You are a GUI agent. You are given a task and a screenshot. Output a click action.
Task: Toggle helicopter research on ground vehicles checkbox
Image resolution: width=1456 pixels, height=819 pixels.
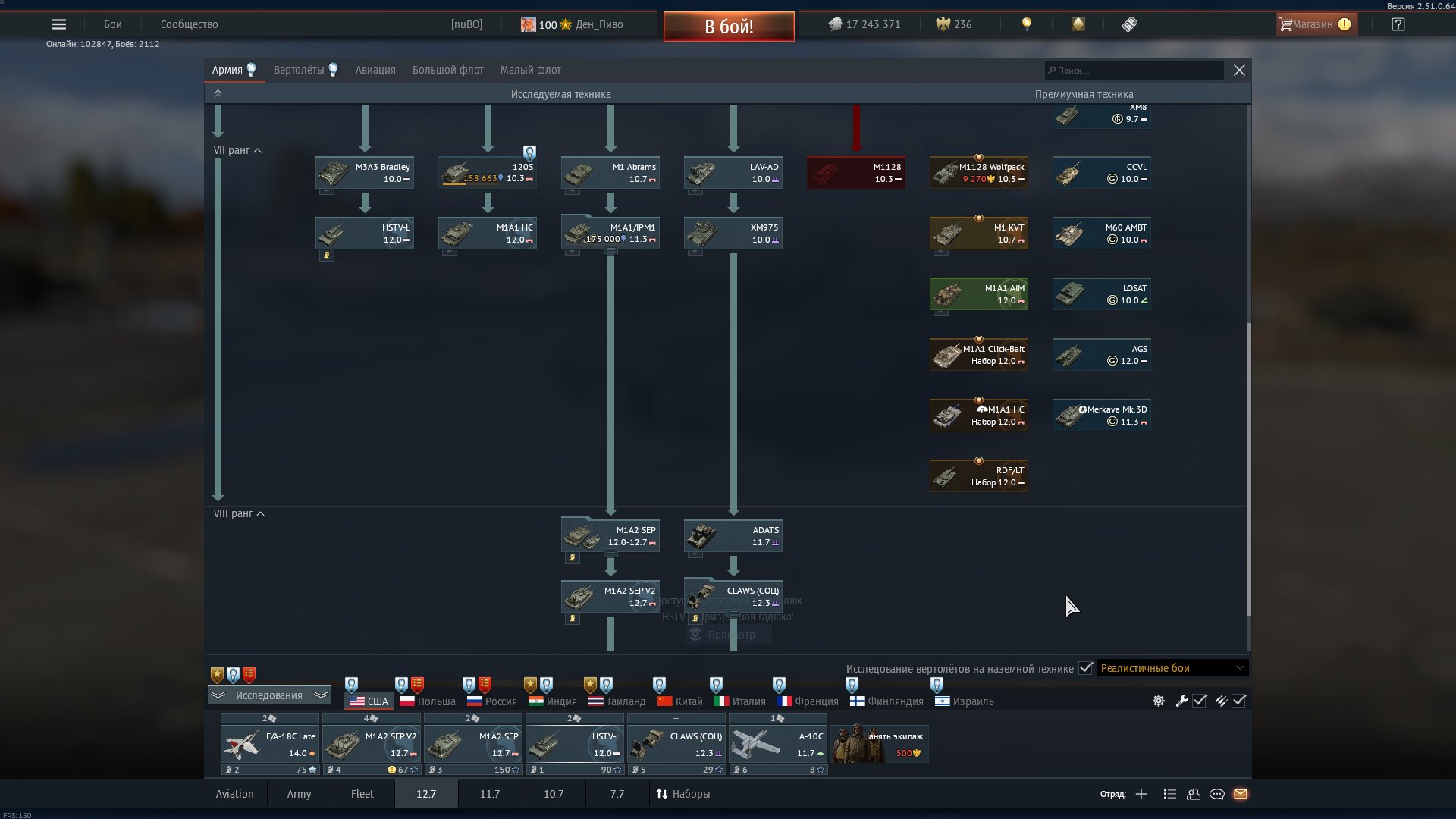1086,668
